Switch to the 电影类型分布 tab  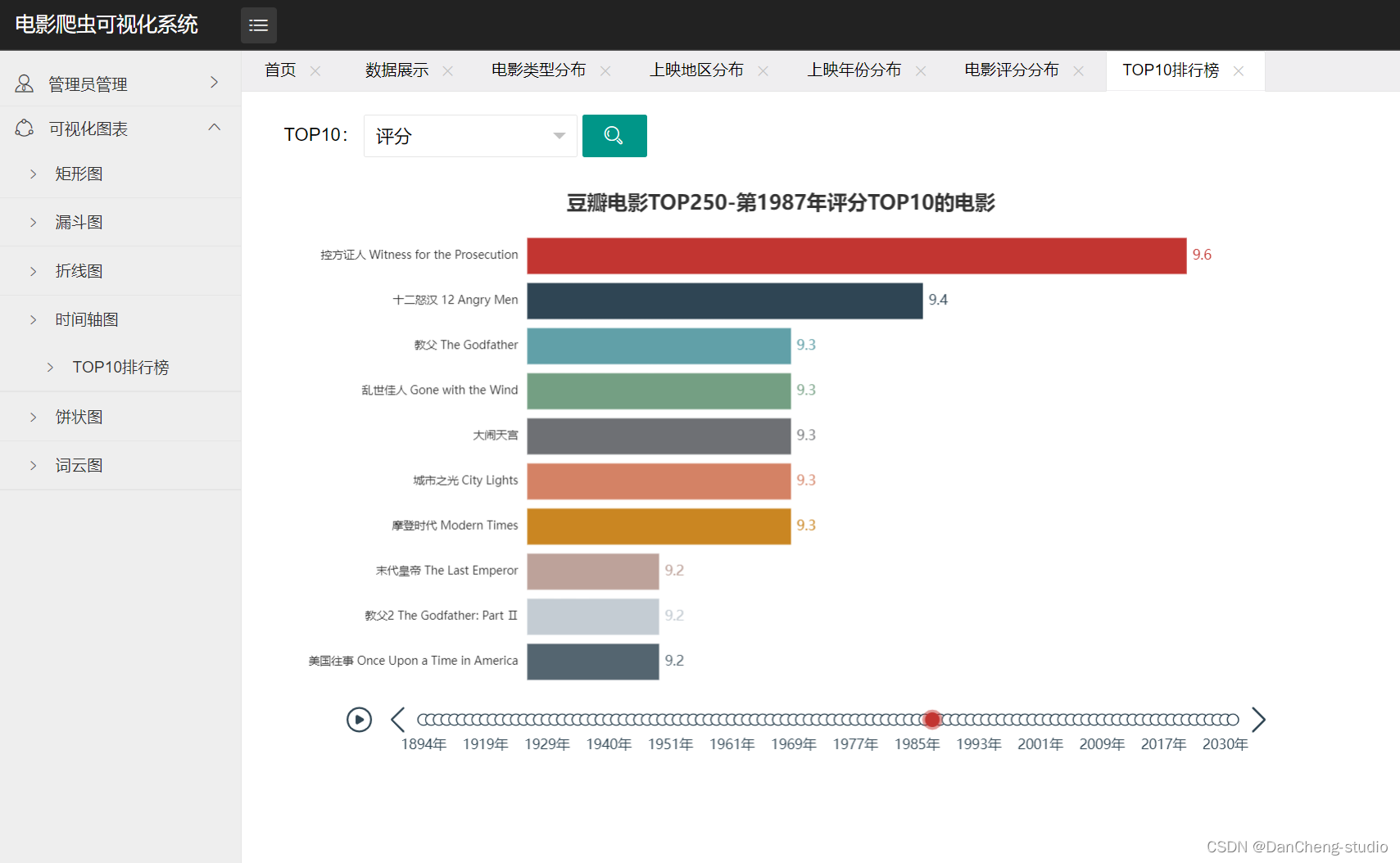point(538,70)
